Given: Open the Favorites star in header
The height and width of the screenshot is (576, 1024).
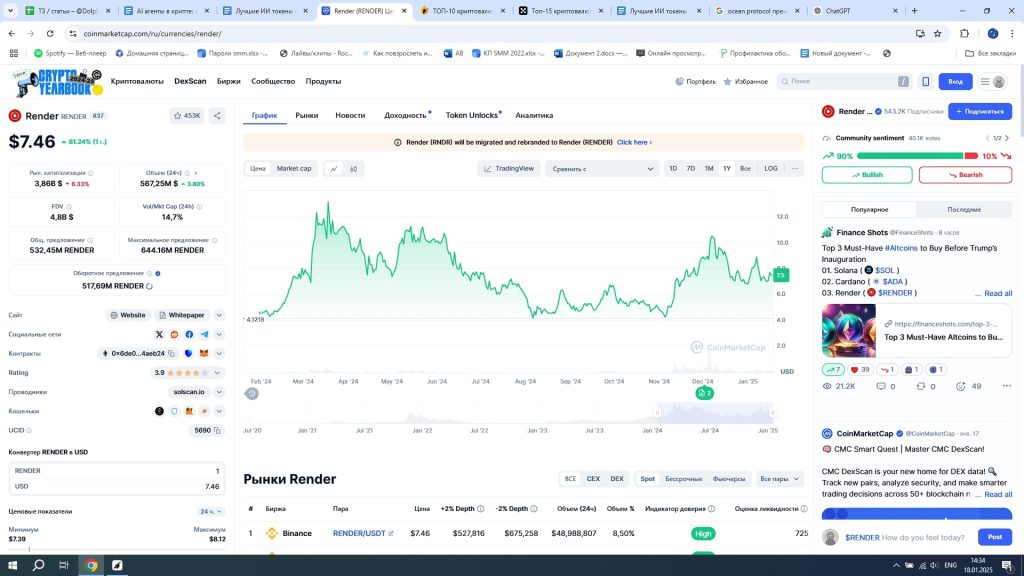Looking at the screenshot, I should click(x=745, y=82).
